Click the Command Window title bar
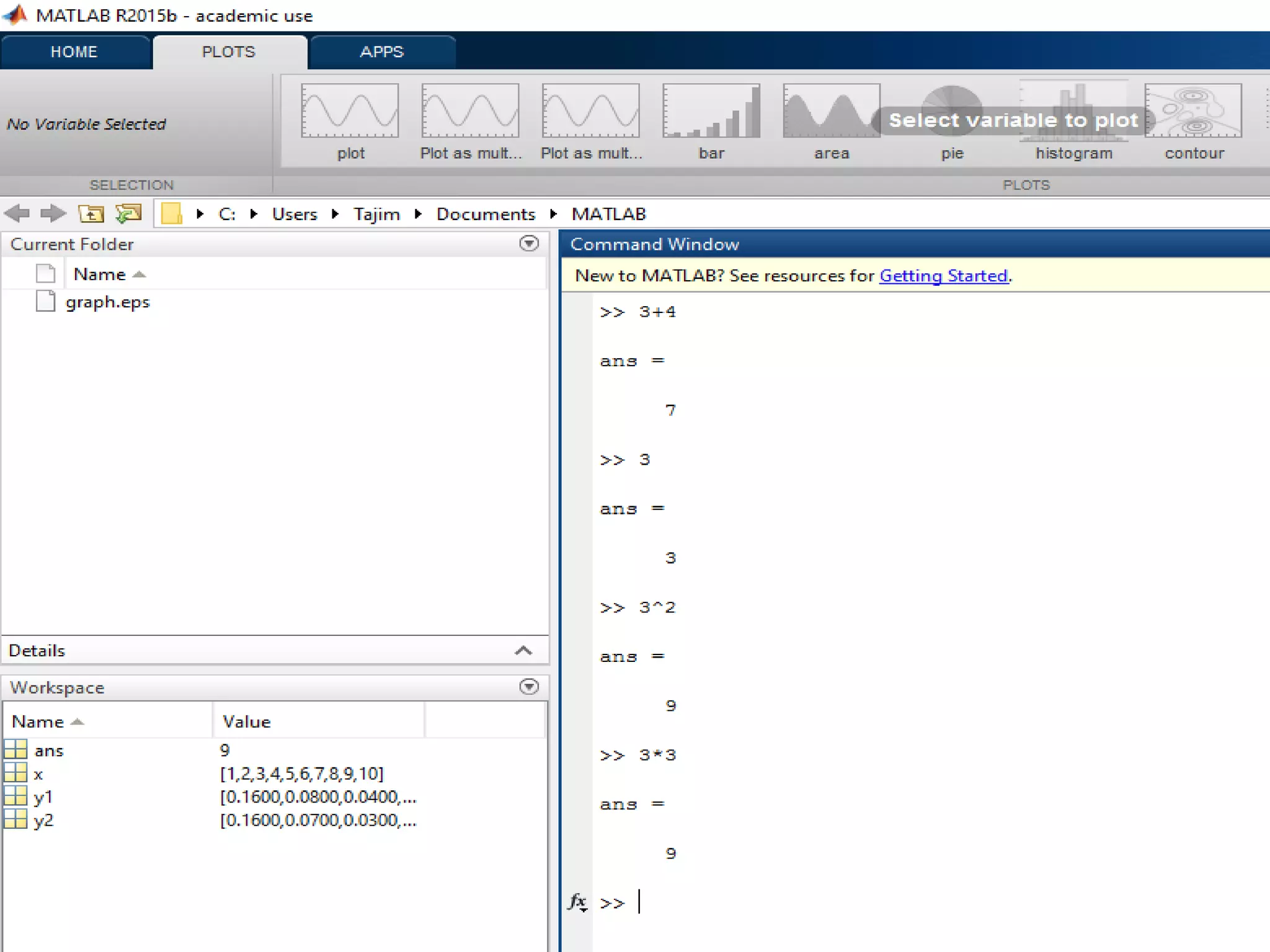 (x=915, y=244)
